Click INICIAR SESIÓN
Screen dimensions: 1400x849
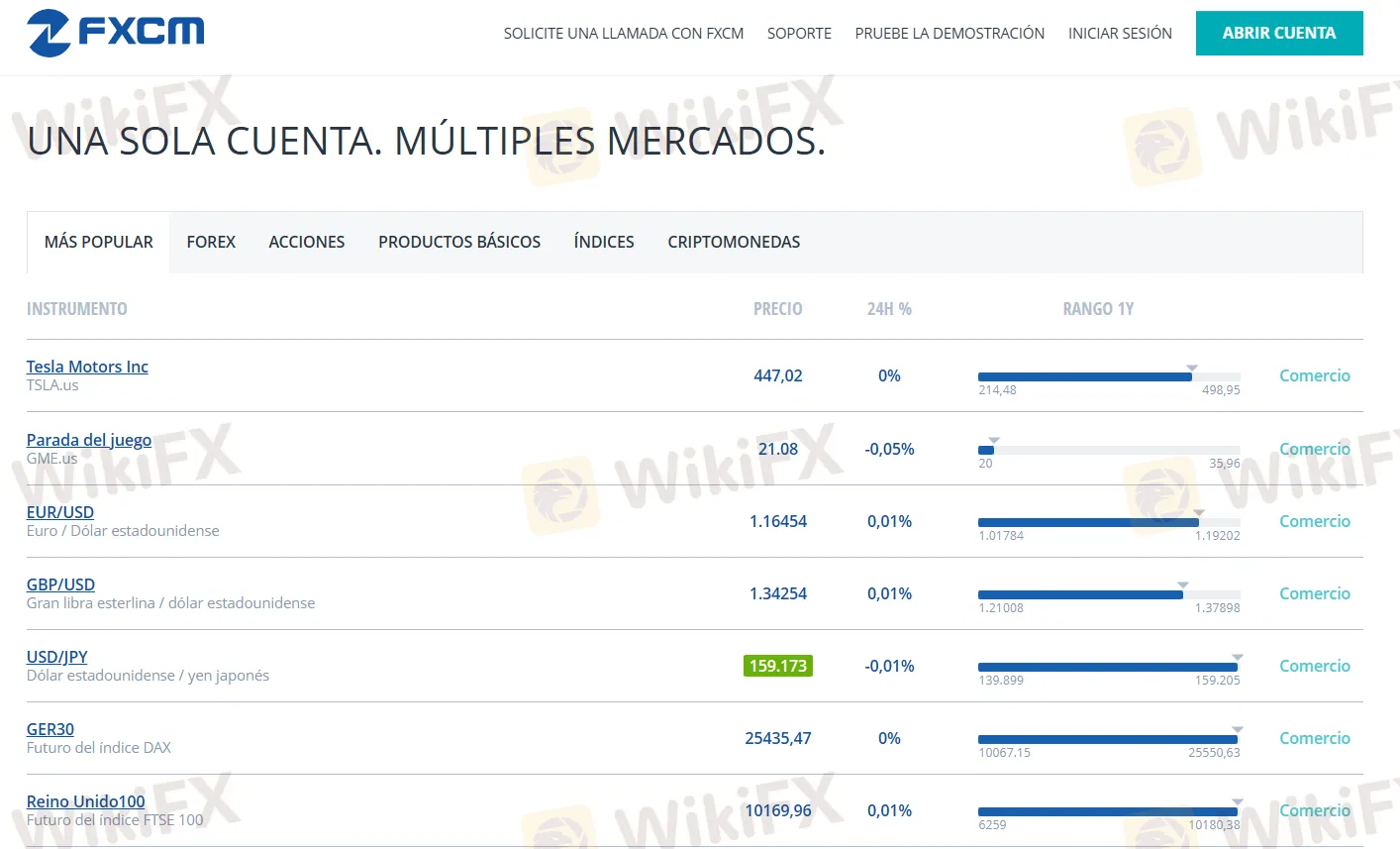click(1120, 33)
